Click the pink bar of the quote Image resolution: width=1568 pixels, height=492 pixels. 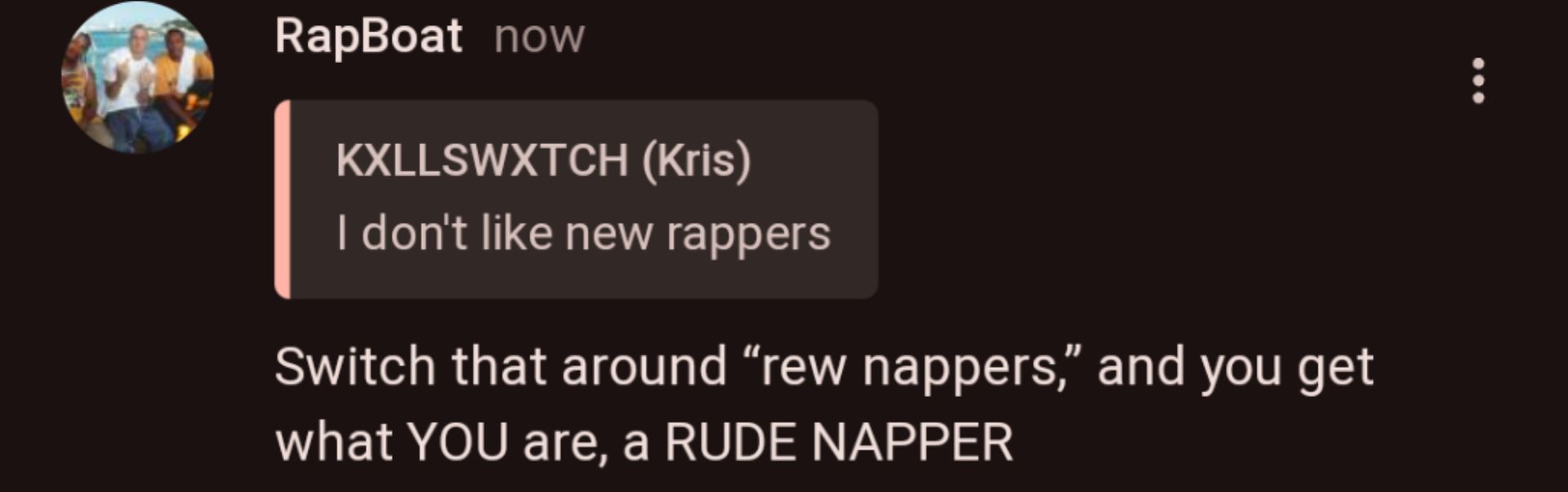[283, 199]
